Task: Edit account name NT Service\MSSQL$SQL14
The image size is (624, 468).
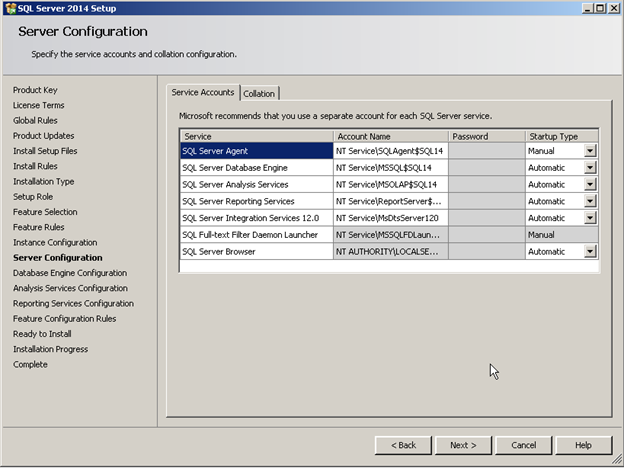Action: point(391,168)
